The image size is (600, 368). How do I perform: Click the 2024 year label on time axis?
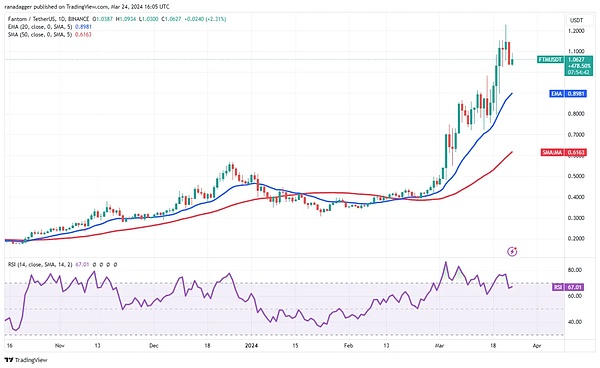point(251,346)
